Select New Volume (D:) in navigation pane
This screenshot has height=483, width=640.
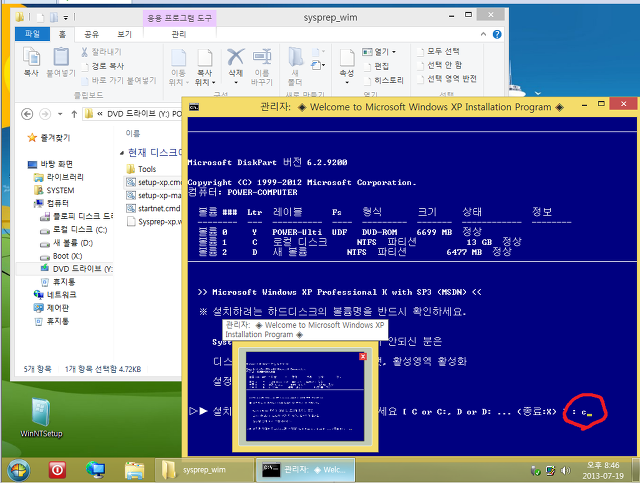click(67, 243)
